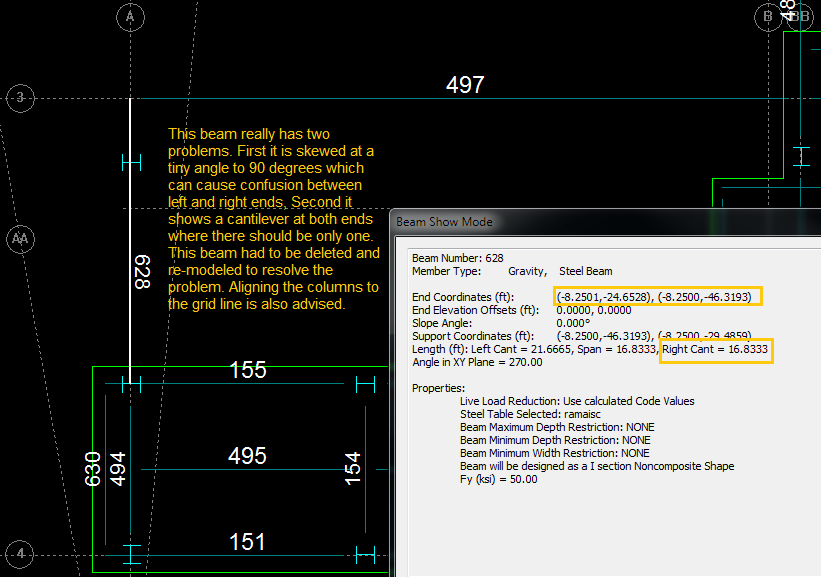This screenshot has height=577, width=821.
Task: Click grid bubble AA on left edge
Action: [19, 240]
